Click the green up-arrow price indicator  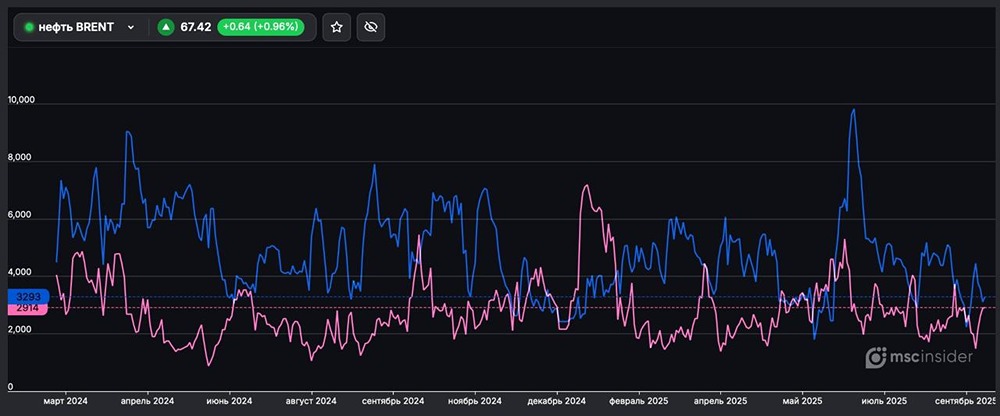166,27
